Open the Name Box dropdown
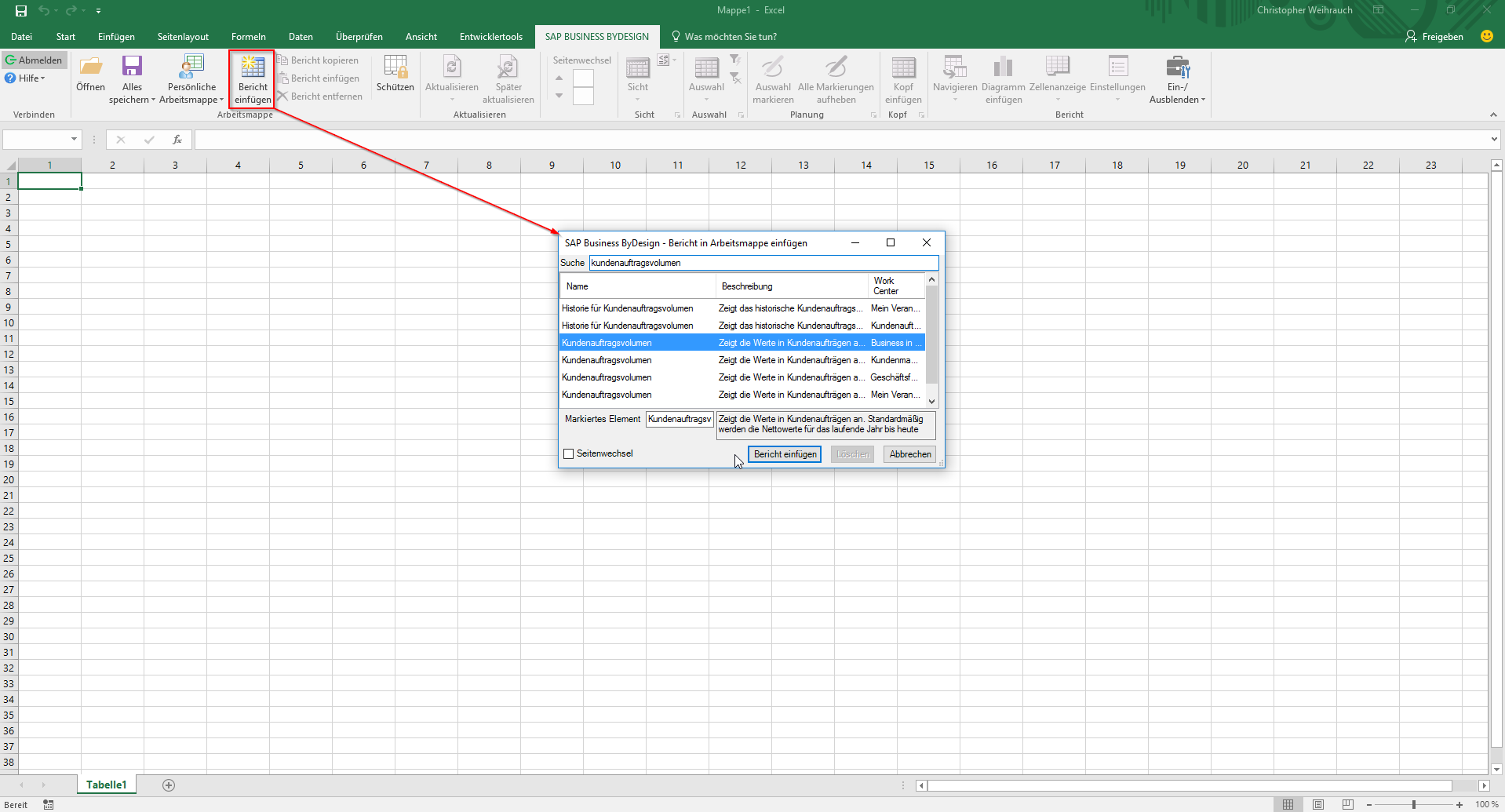1505x812 pixels. point(74,140)
